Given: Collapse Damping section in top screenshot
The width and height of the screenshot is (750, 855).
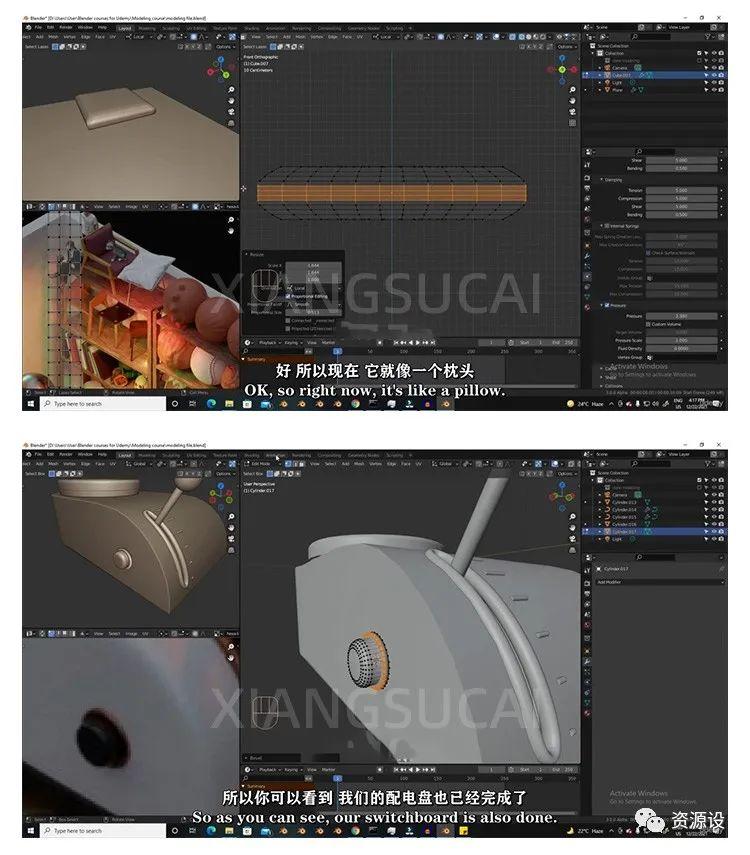Looking at the screenshot, I should point(602,179).
